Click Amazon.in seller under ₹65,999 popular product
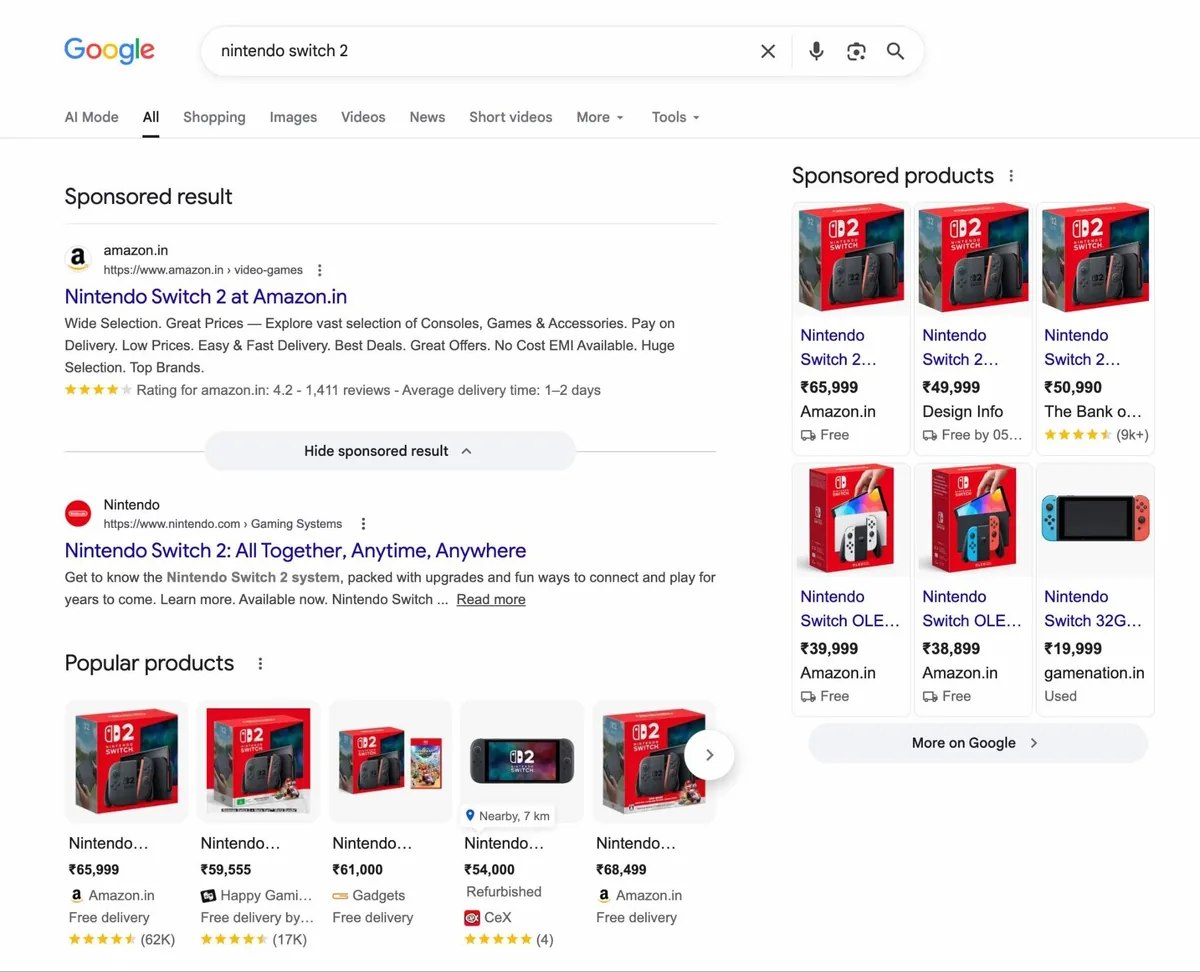The height and width of the screenshot is (972, 1200). click(x=112, y=896)
